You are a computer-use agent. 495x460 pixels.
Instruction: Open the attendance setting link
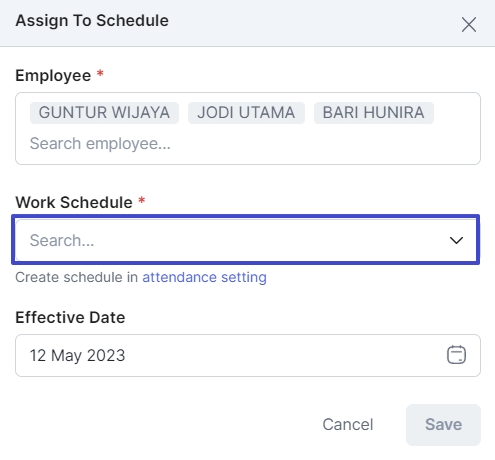click(204, 277)
